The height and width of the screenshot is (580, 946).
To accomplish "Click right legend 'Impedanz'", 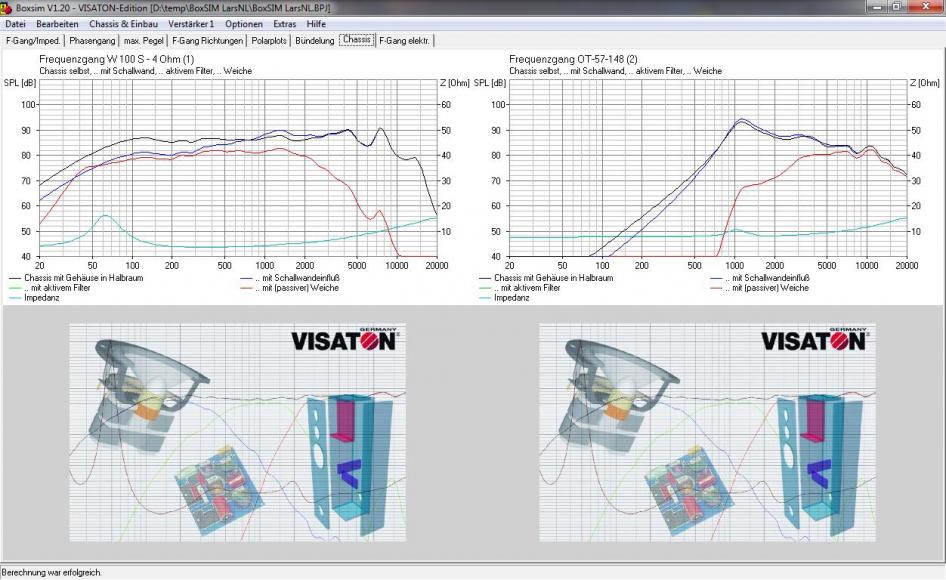I will 512,298.
